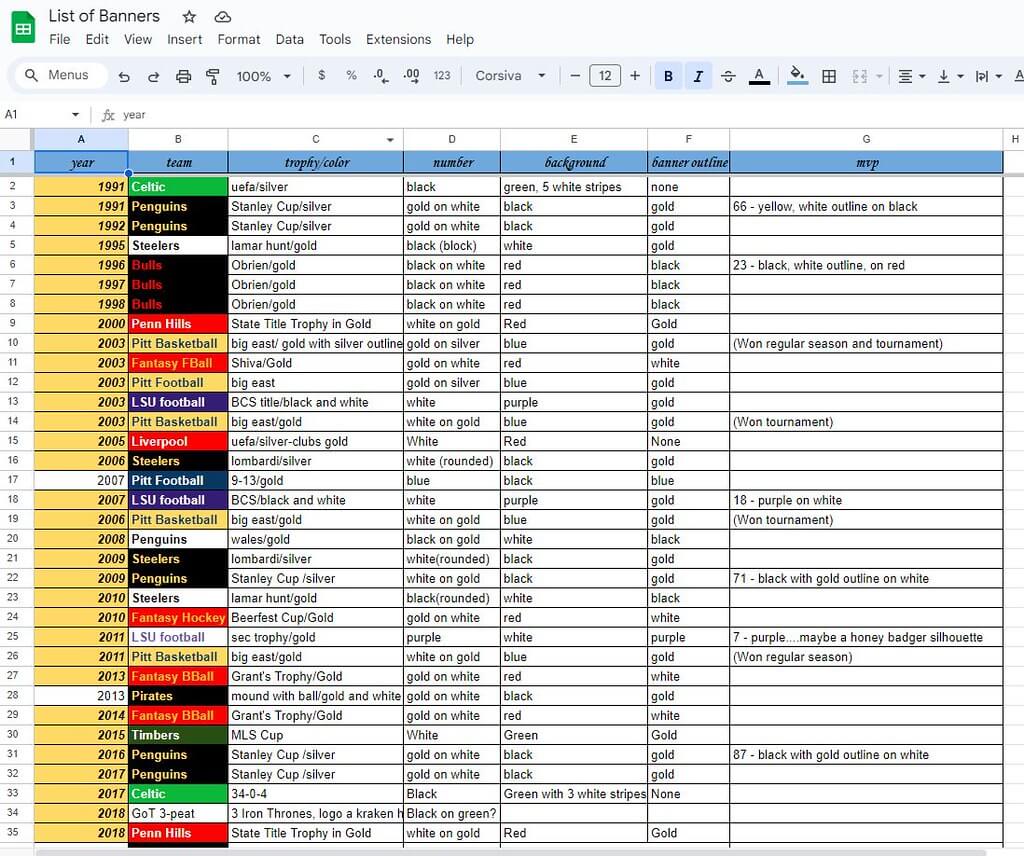Open the borders tool
The image size is (1024, 856).
tap(829, 76)
